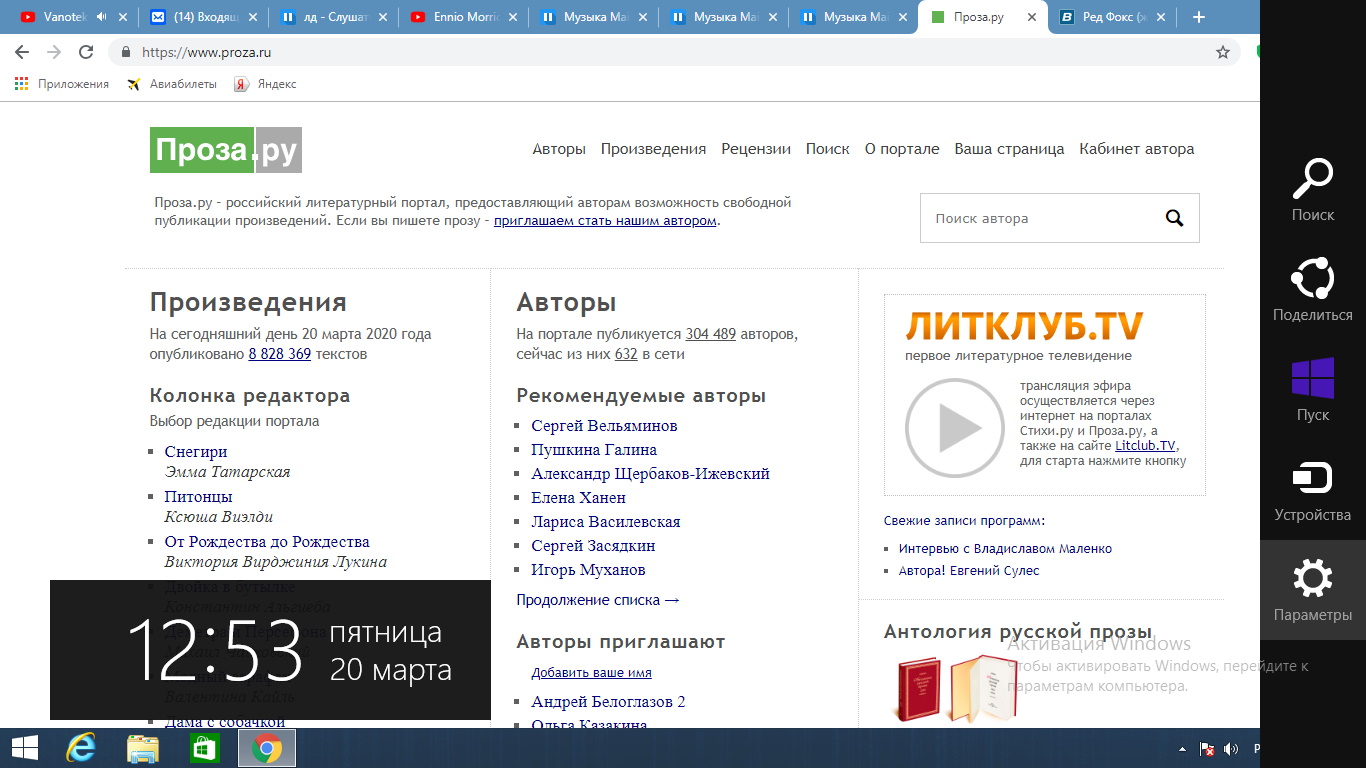The image size is (1366, 768).
Task: Open the Яндекс bookmark
Action: (x=265, y=84)
